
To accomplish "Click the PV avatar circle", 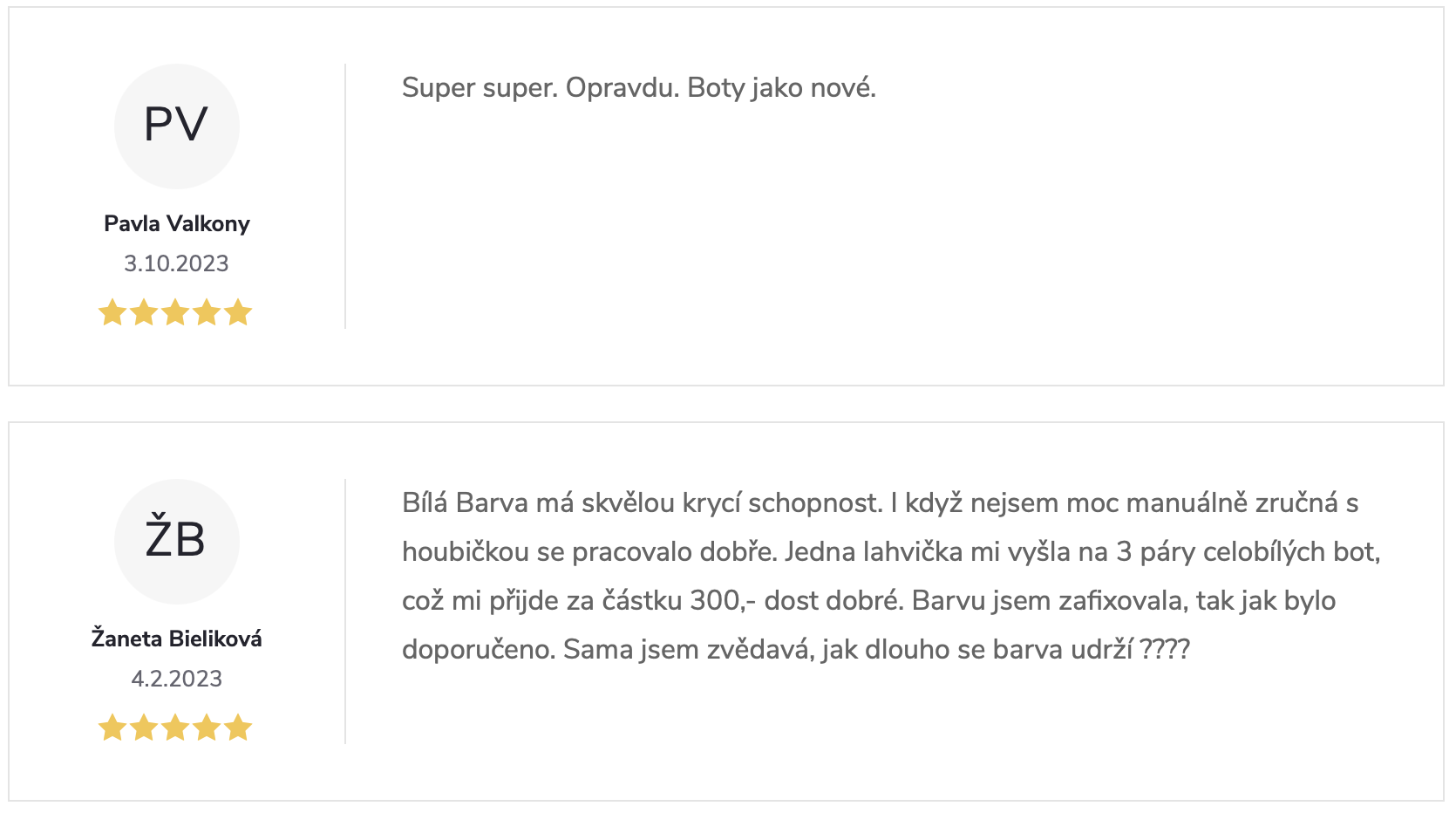I will pos(177,126).
